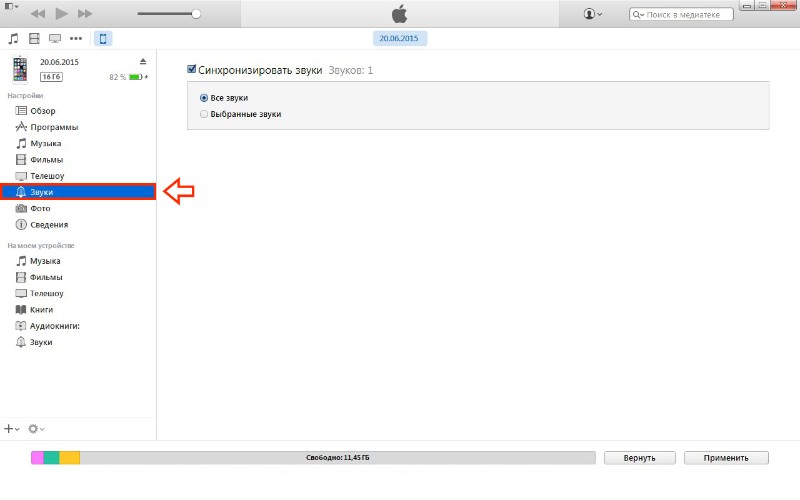Select the Выбранные звуки radio button
Screen dimensions: 800x500
click(204, 114)
